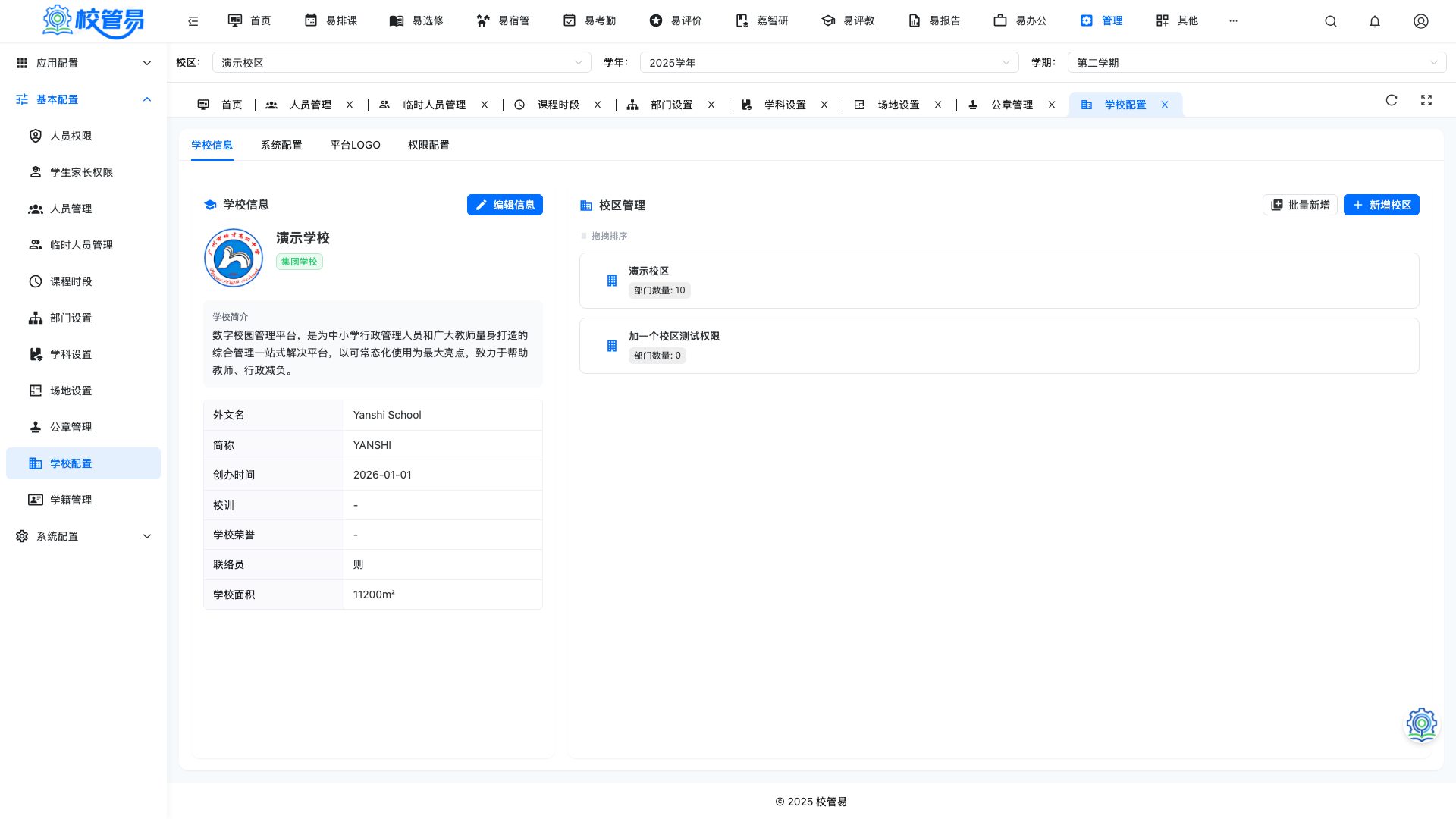Screen dimensions: 1456x819
Task: Close the 临时人员管理 tab
Action: [485, 105]
